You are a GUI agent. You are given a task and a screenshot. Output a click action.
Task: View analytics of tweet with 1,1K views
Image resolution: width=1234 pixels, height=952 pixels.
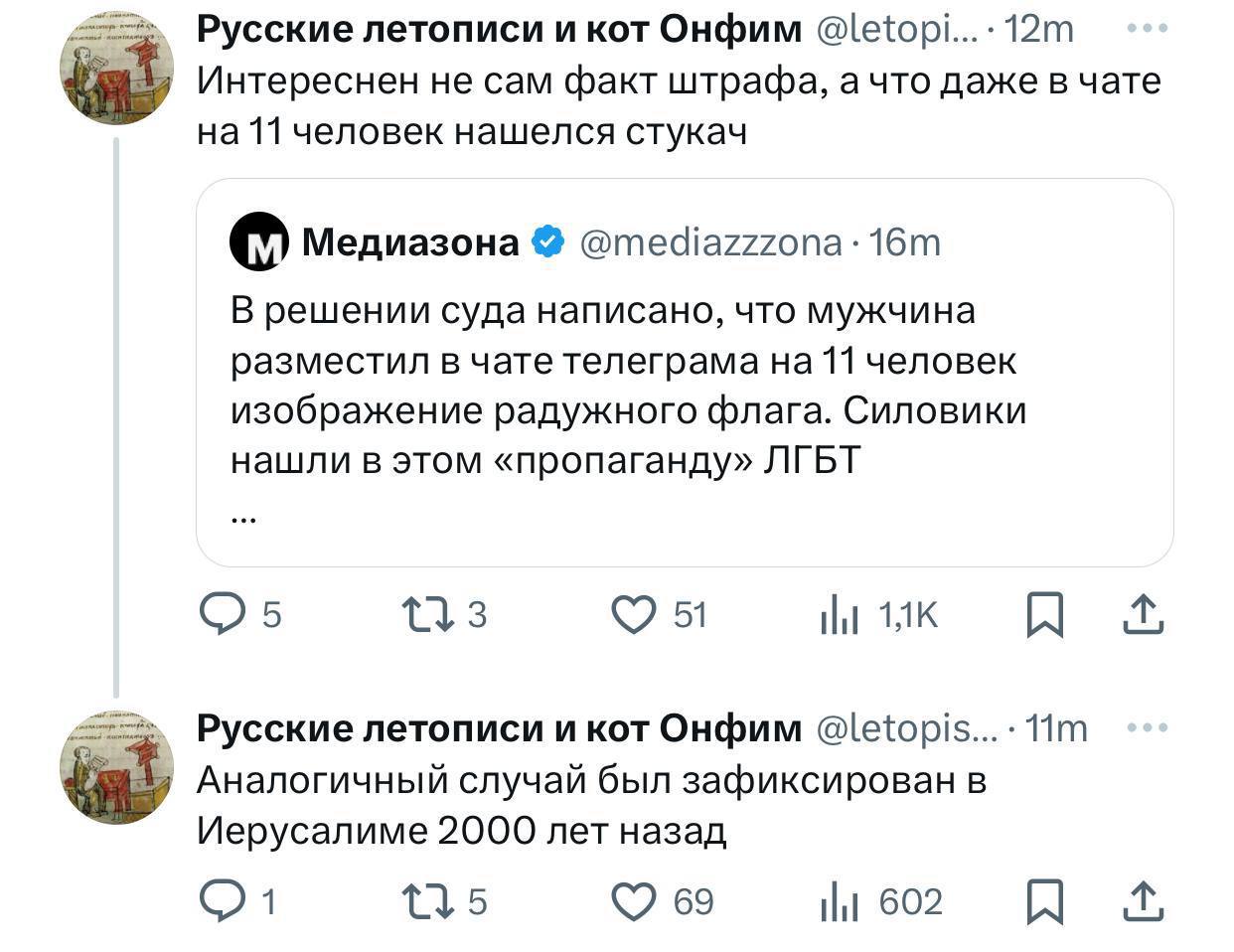(840, 616)
